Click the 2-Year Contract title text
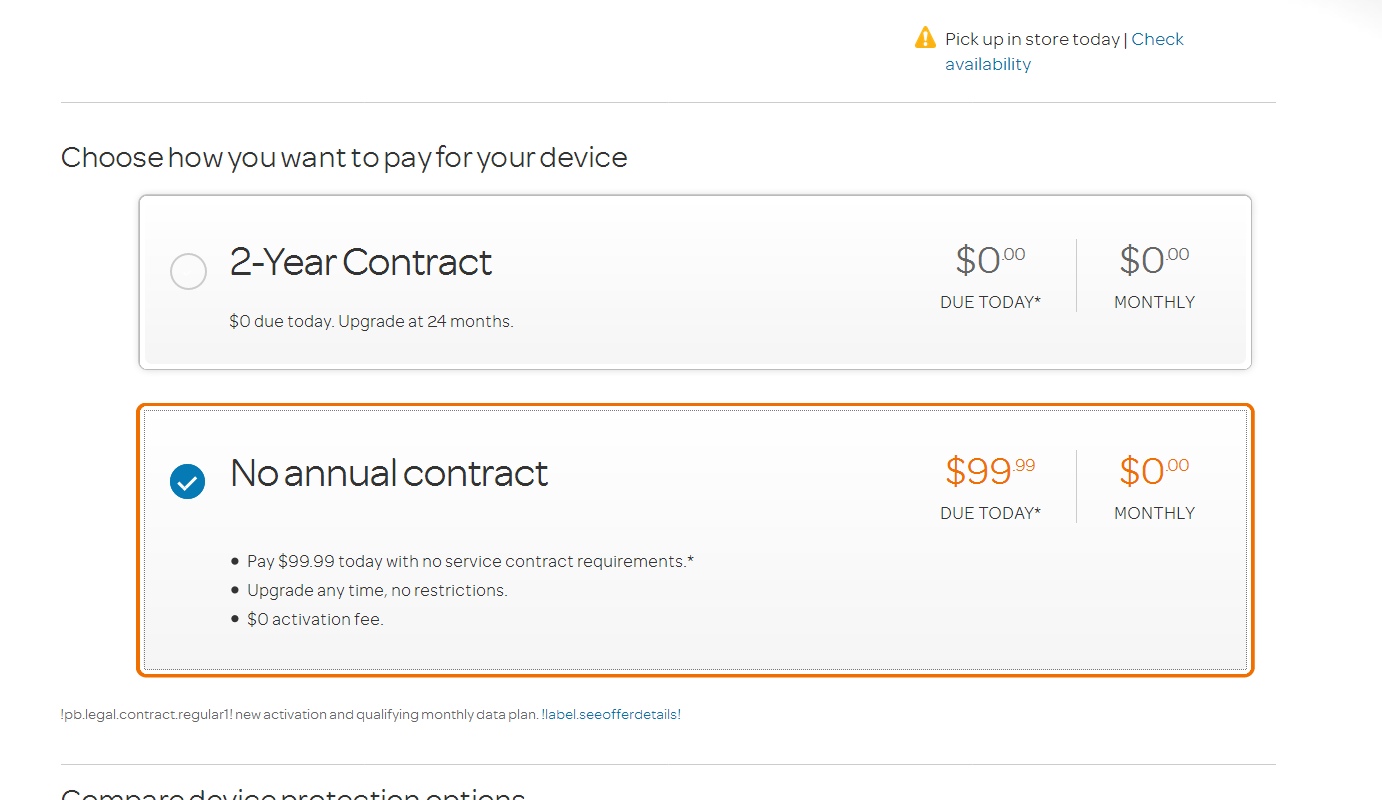 (x=360, y=262)
